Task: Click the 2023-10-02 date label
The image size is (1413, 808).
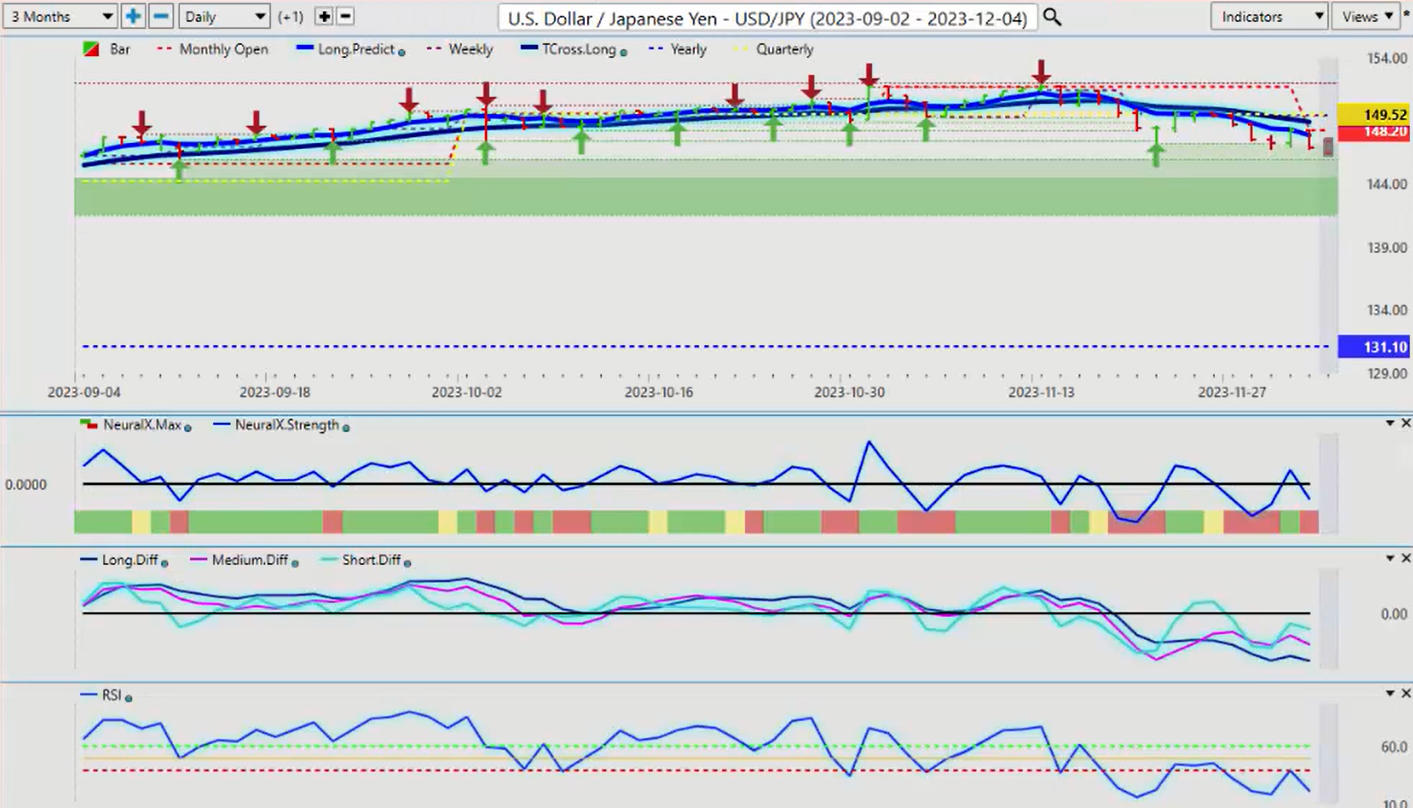Action: pyautogui.click(x=467, y=393)
